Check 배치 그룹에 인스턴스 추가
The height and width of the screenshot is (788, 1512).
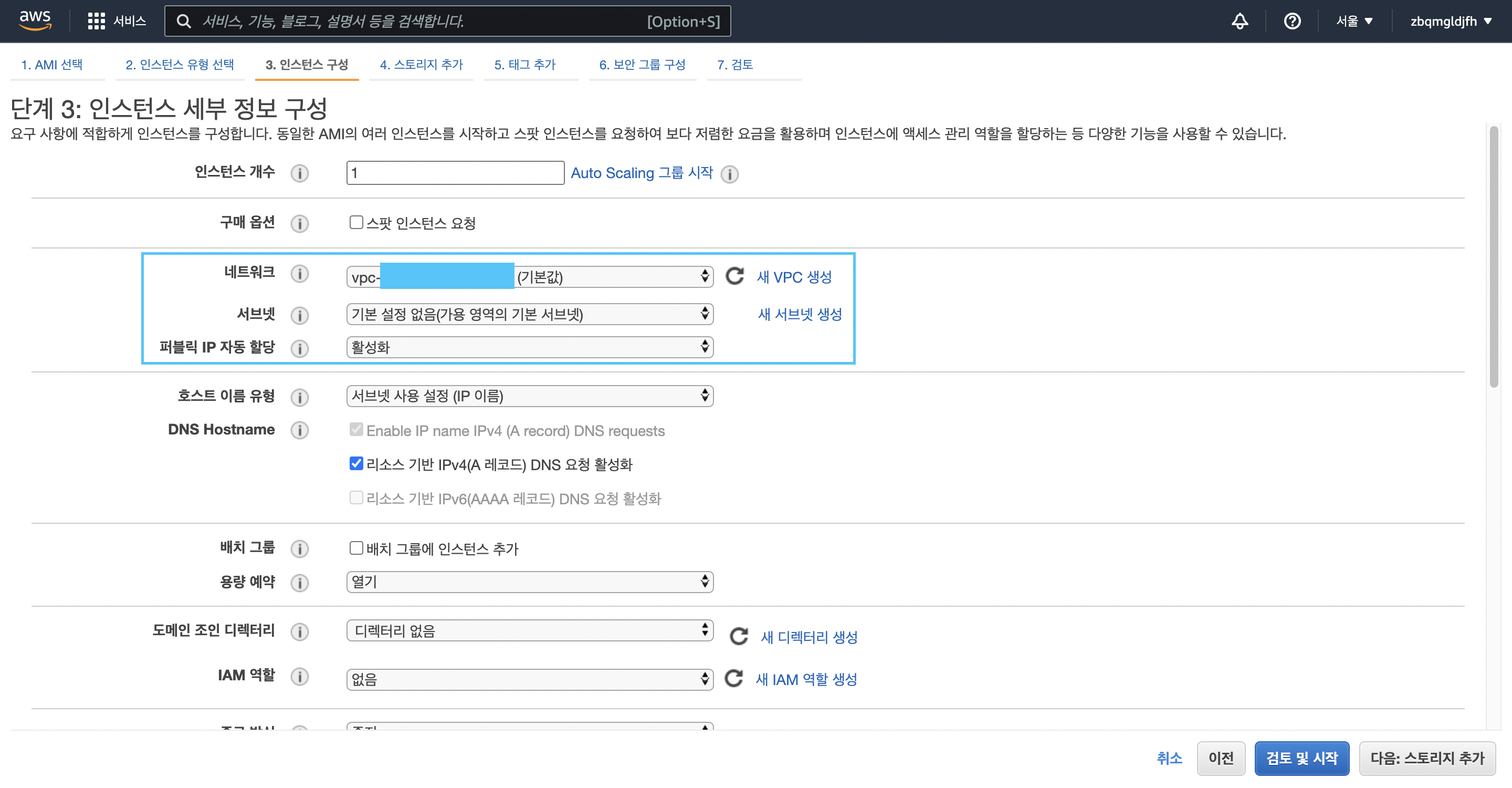[x=356, y=548]
